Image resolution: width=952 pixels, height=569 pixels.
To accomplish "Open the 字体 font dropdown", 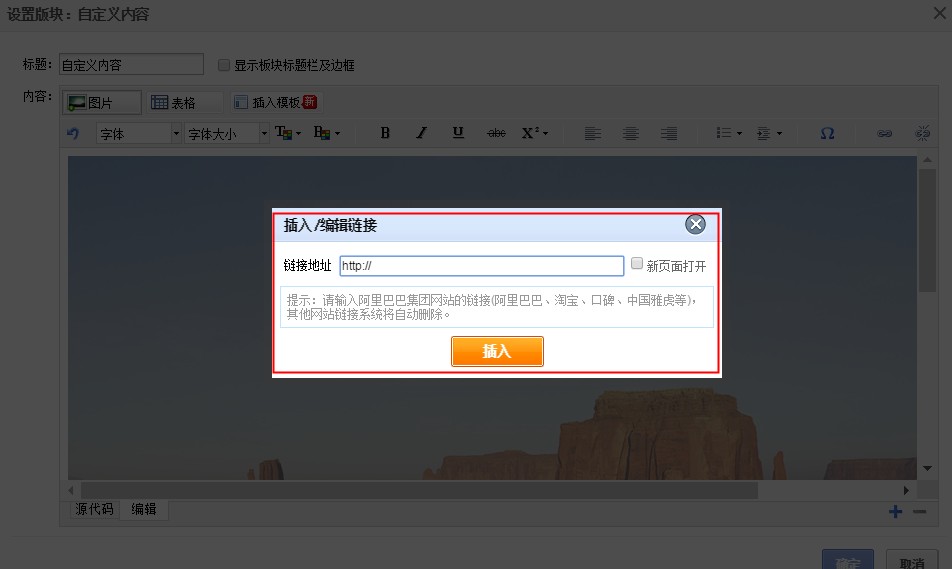I will [139, 133].
